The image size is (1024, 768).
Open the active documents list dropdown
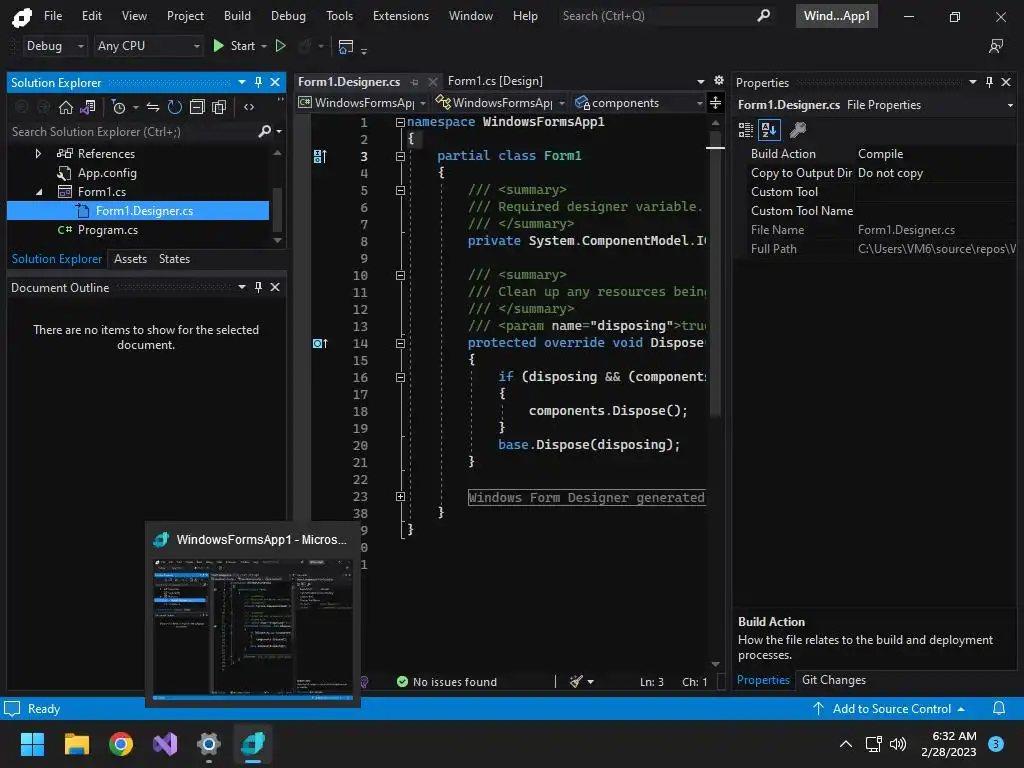701,81
